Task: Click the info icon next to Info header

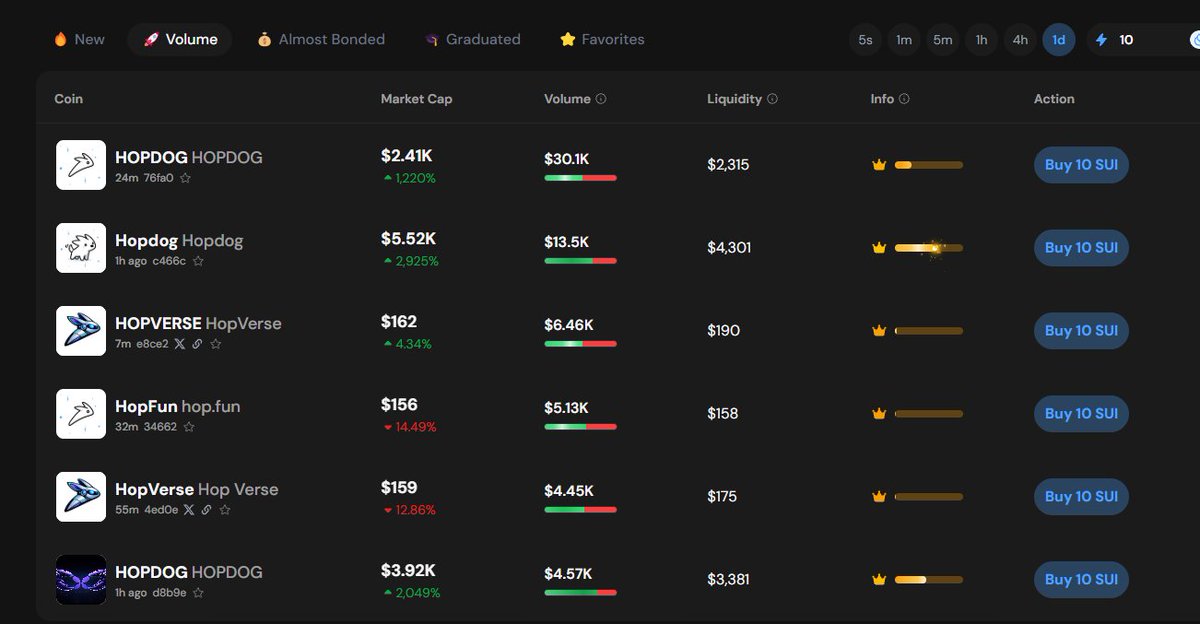Action: click(x=904, y=99)
